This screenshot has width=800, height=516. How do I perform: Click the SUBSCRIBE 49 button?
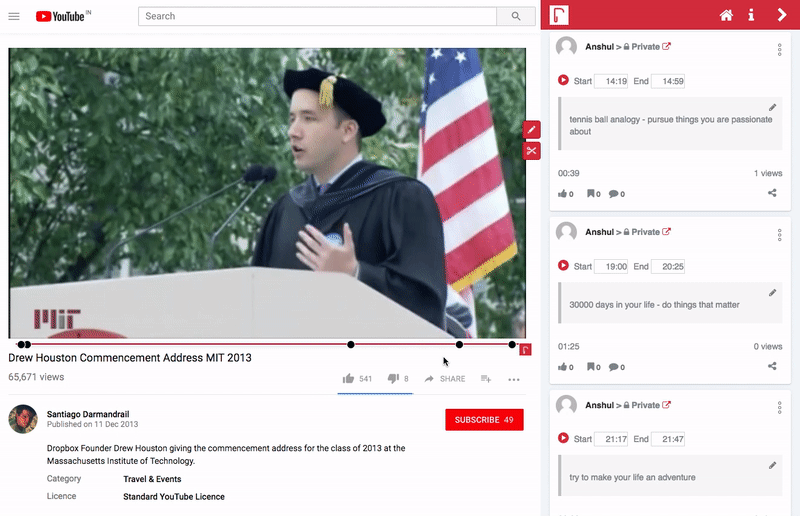pyautogui.click(x=484, y=420)
